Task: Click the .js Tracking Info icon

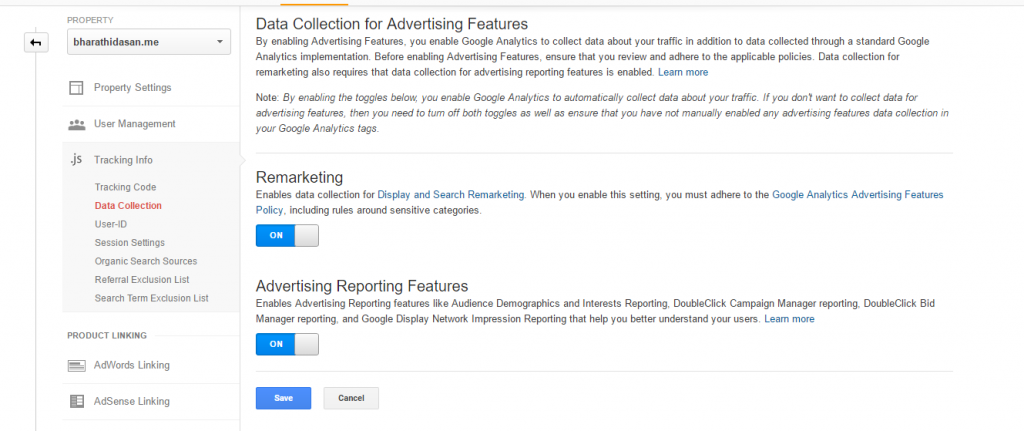Action: tap(76, 159)
